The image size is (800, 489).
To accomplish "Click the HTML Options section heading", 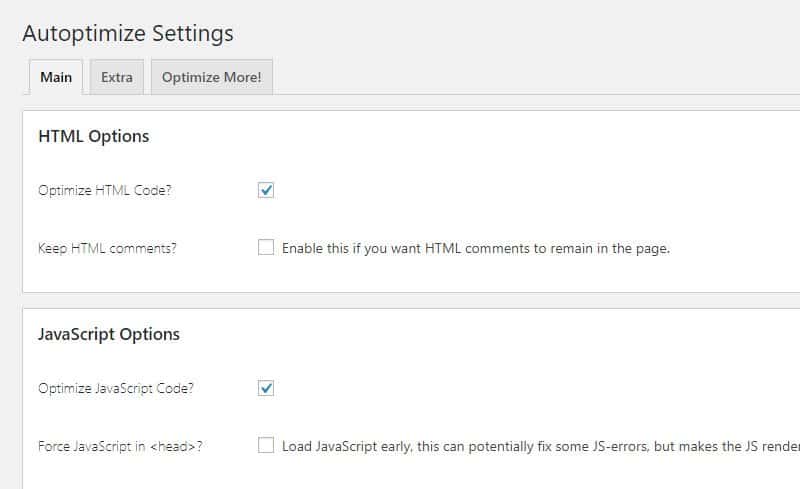I will click(93, 136).
